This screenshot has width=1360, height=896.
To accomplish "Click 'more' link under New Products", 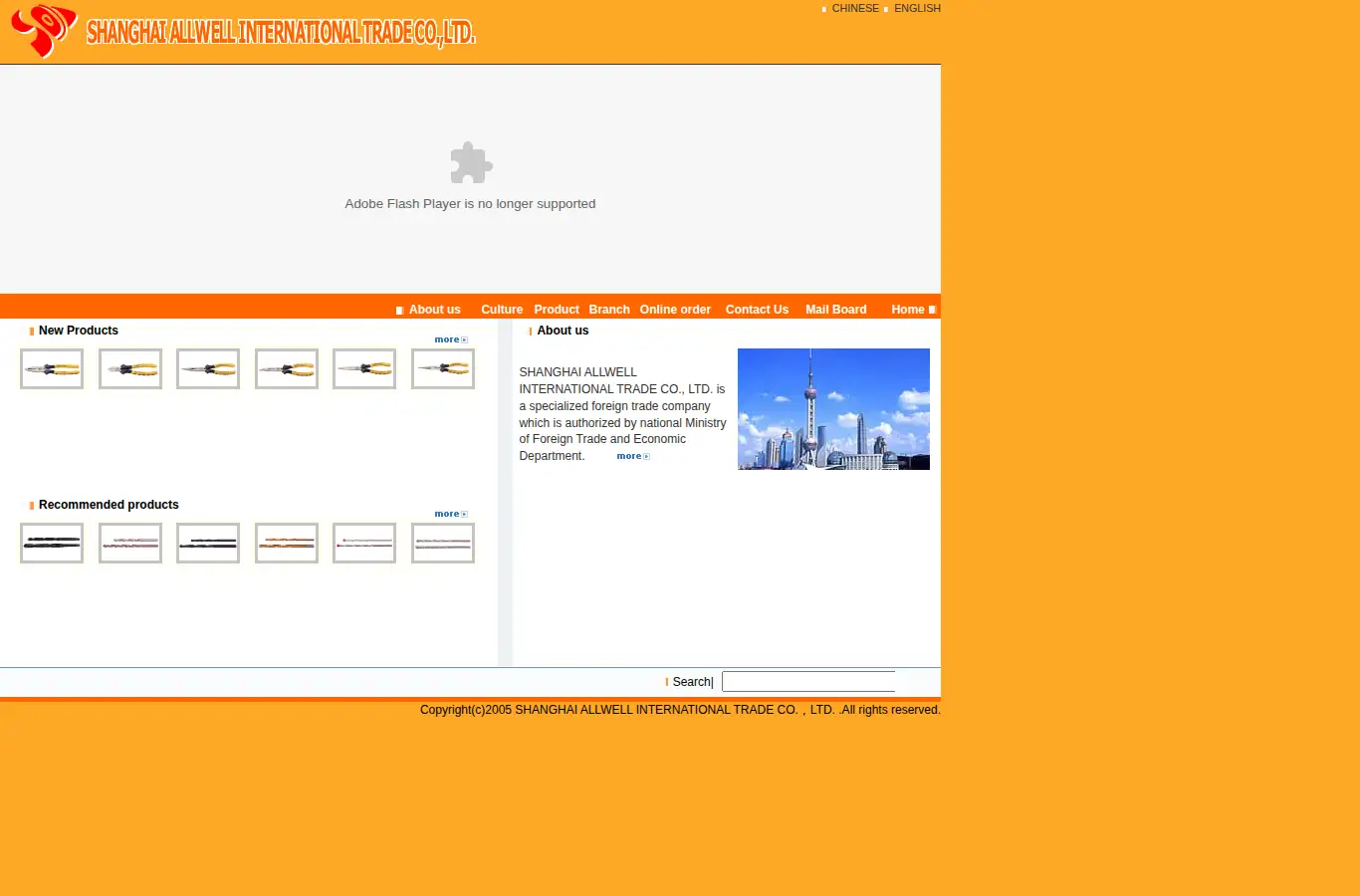I will (x=451, y=339).
